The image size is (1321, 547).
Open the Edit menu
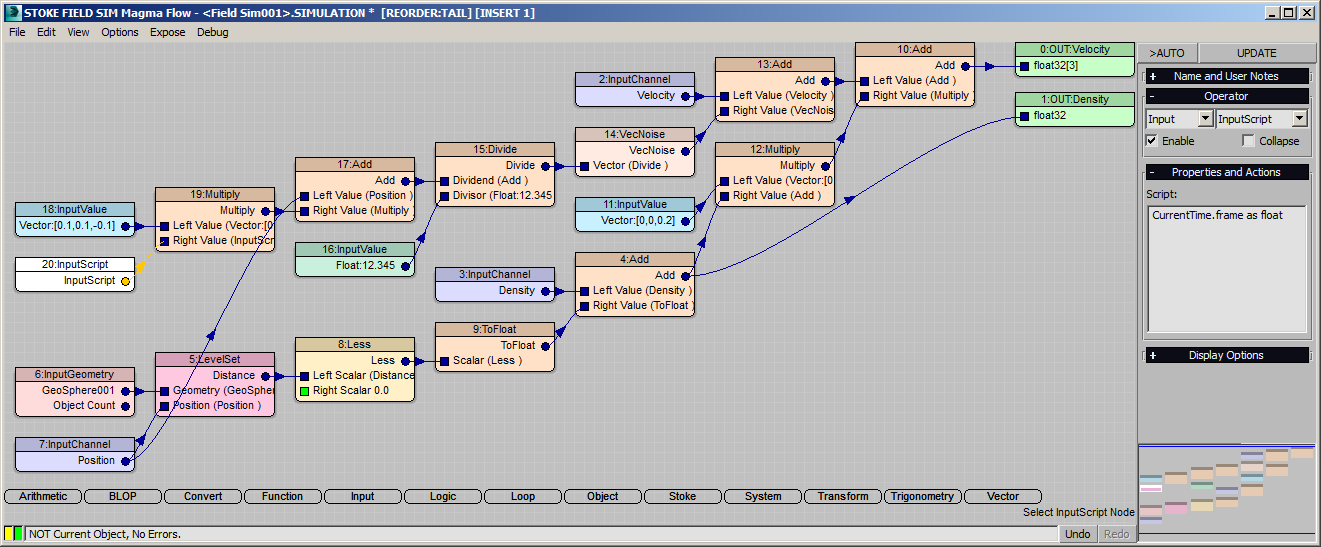tap(47, 32)
